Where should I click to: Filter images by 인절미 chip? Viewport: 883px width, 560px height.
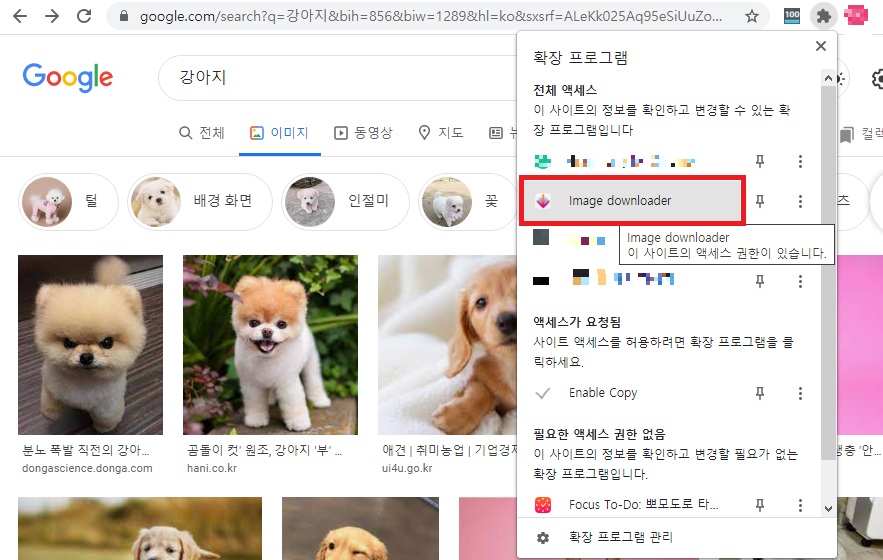345,201
